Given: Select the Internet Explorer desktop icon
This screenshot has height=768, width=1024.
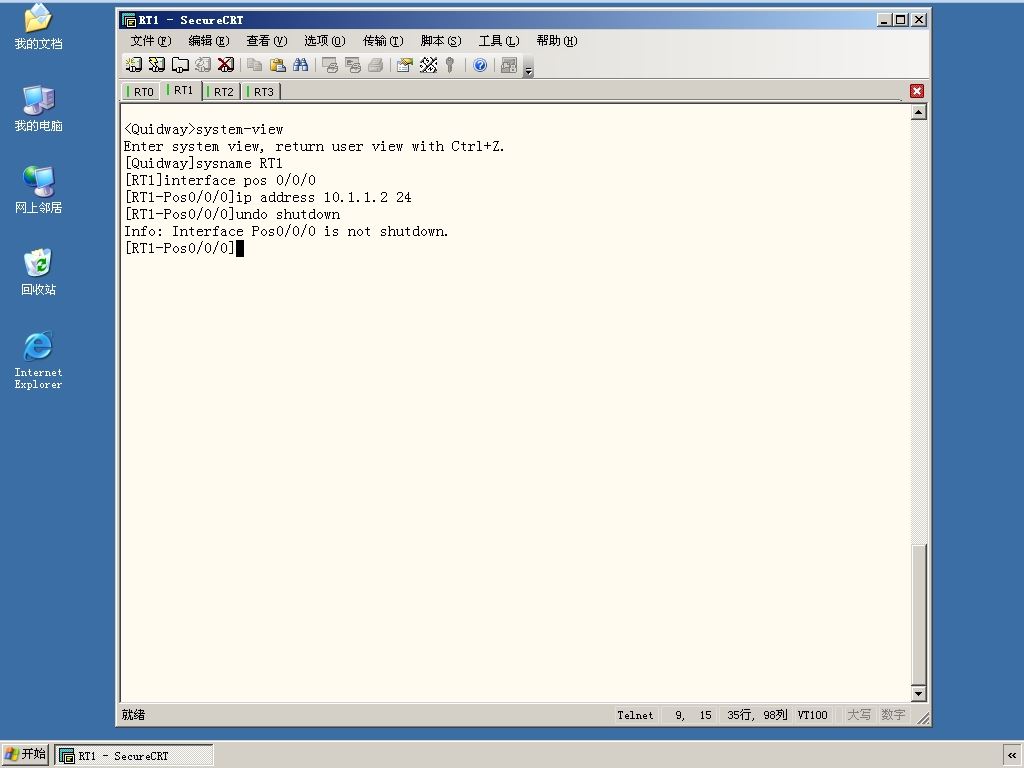Looking at the screenshot, I should point(39,360).
